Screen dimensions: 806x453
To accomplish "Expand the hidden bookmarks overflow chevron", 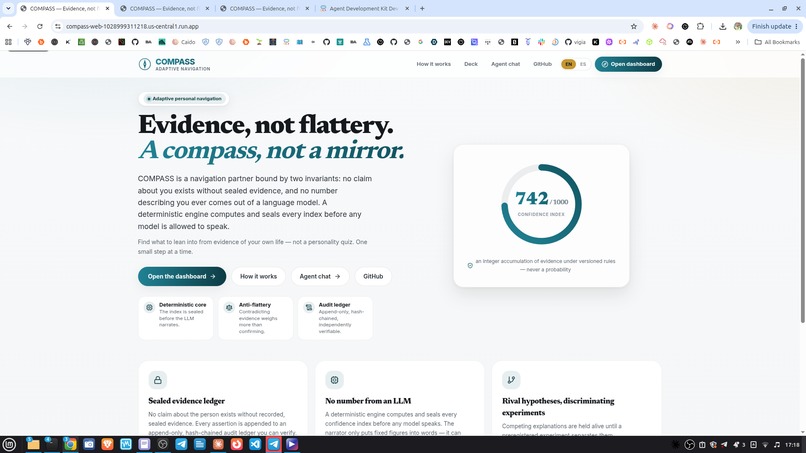I will (x=738, y=42).
